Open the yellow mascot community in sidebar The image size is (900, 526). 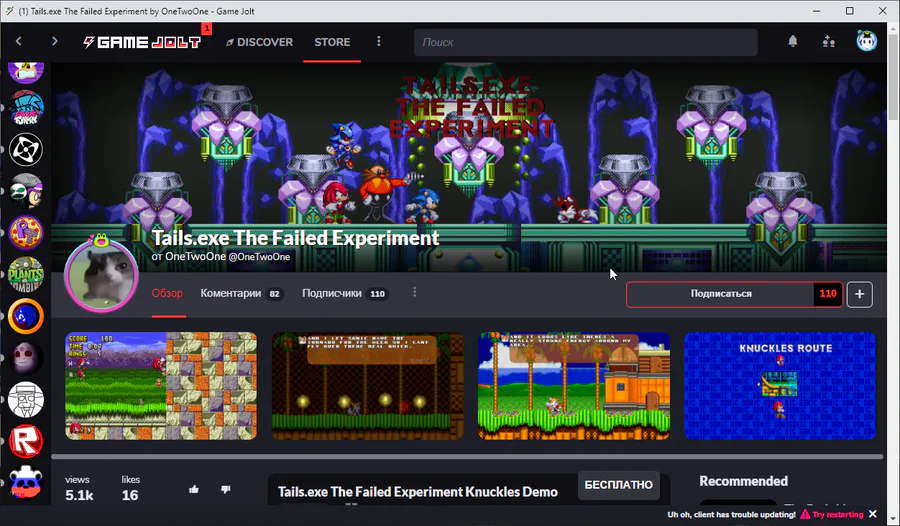[x=26, y=72]
